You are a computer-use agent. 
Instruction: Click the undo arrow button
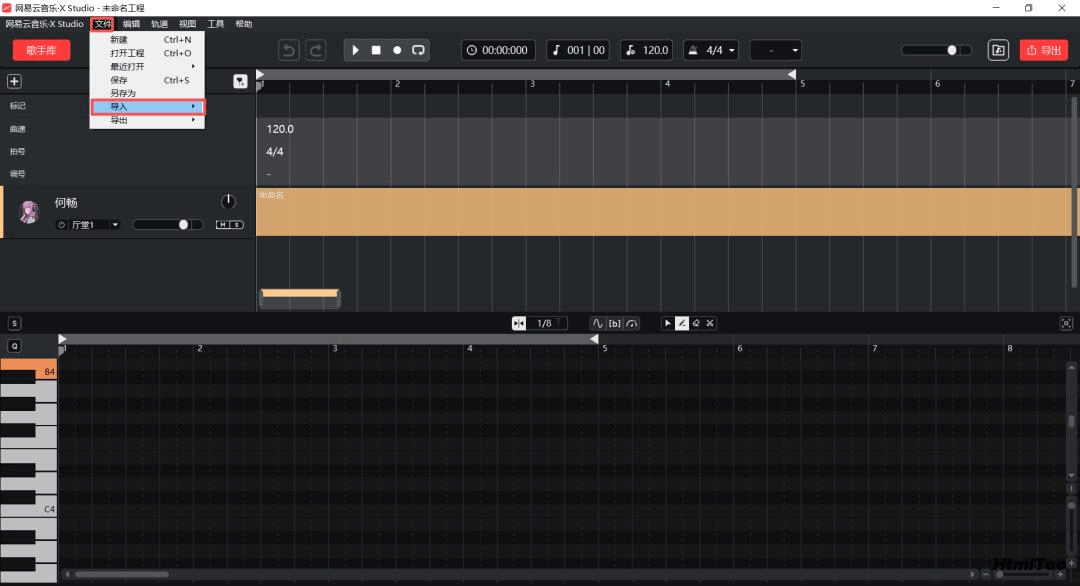pos(289,50)
